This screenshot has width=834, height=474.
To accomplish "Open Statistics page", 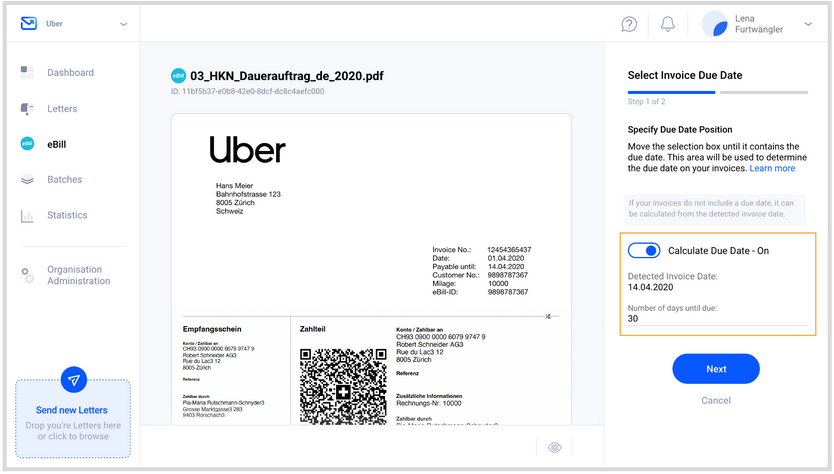I will point(67,215).
